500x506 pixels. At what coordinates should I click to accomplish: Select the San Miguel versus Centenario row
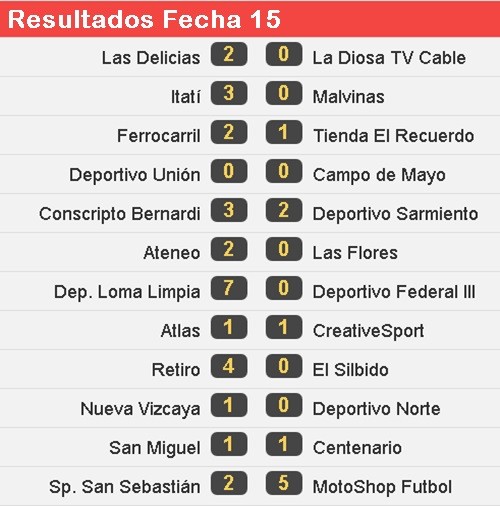coord(250,447)
